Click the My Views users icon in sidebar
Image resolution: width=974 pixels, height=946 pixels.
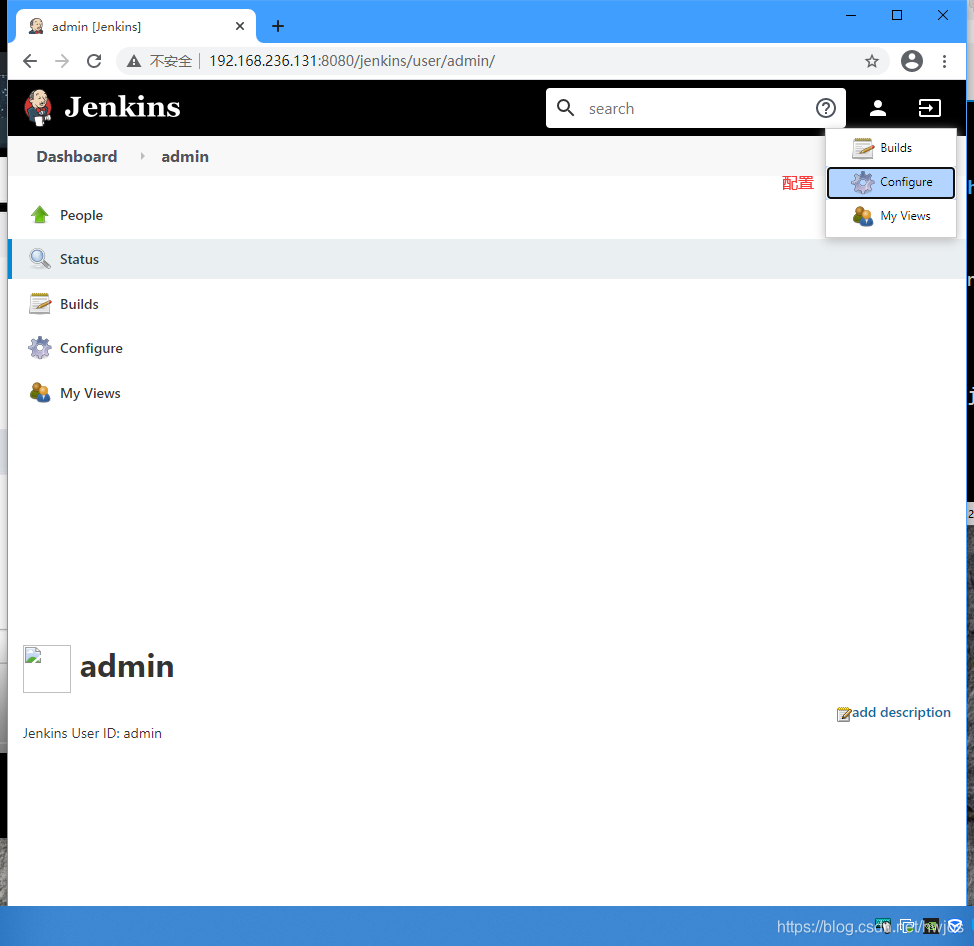[40, 393]
